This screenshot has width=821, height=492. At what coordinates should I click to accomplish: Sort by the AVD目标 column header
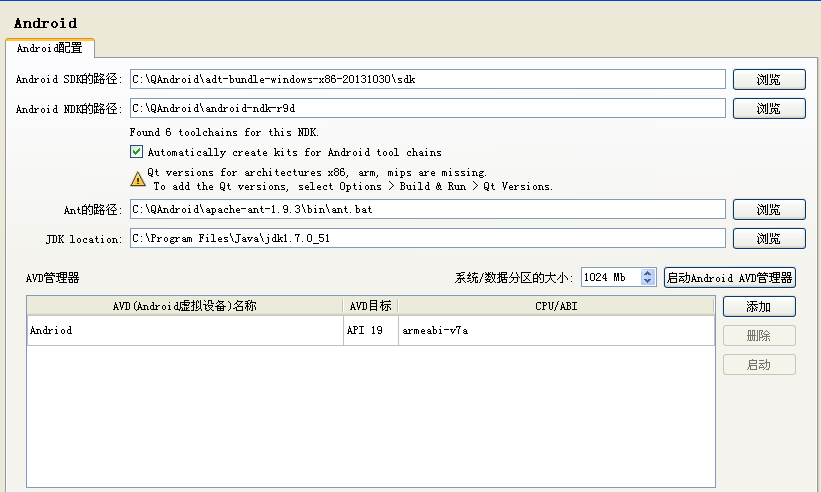[x=371, y=306]
